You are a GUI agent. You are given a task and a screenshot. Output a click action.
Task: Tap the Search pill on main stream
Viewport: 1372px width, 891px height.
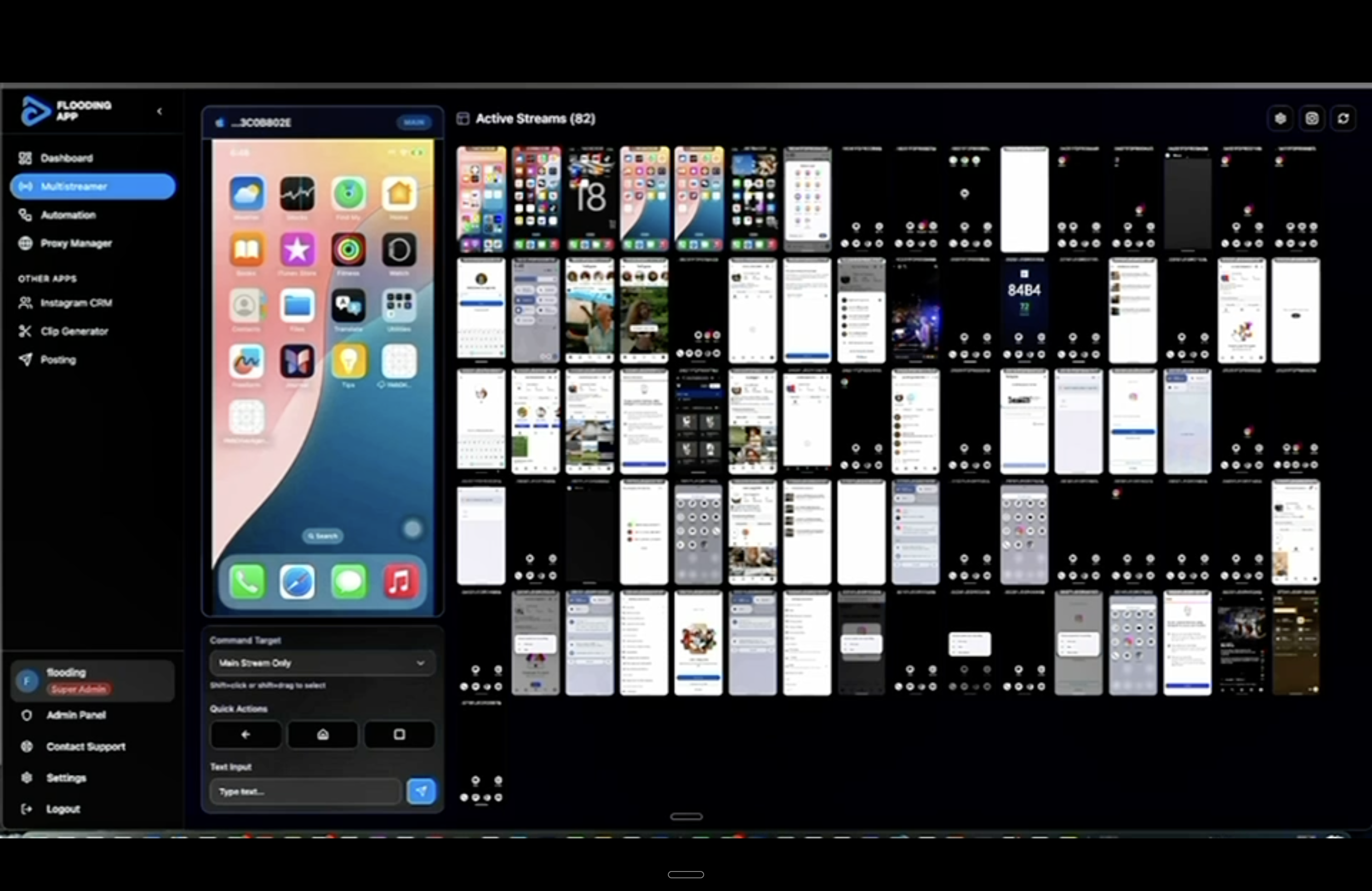click(x=323, y=536)
